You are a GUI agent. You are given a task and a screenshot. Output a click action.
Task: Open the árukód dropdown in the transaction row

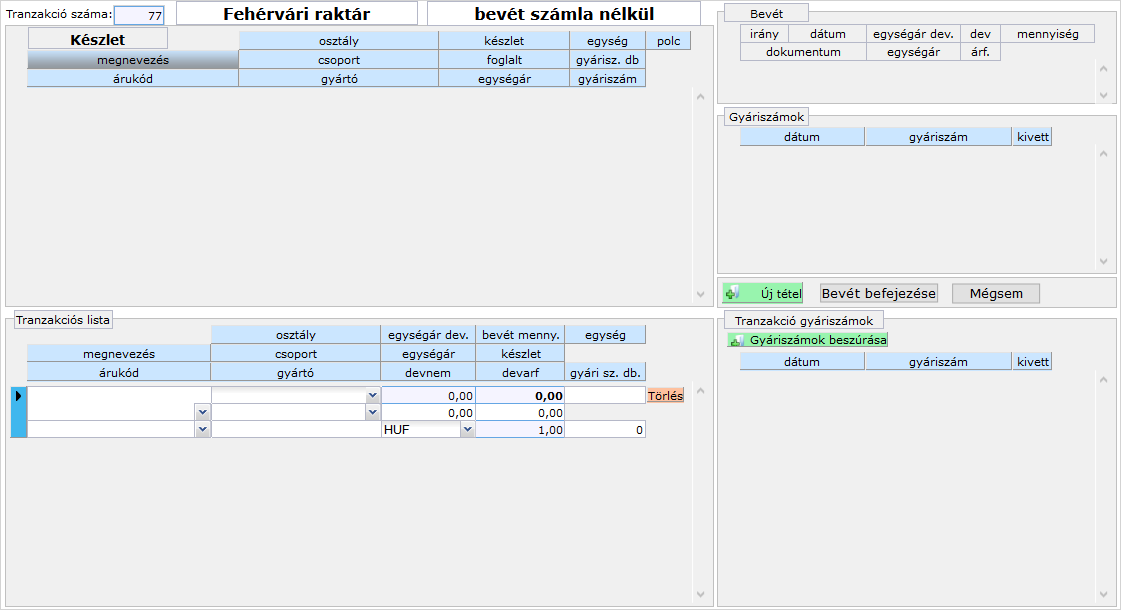point(203,429)
